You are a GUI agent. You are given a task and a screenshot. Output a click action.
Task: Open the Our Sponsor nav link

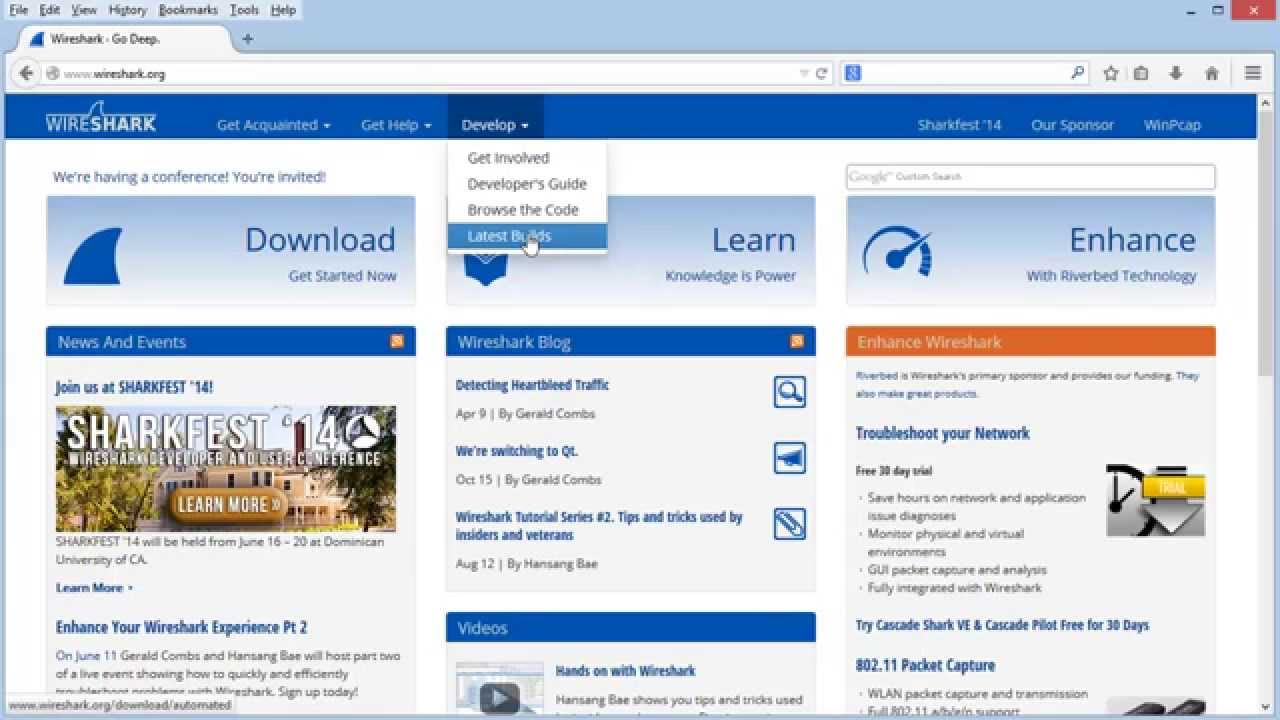click(1072, 125)
